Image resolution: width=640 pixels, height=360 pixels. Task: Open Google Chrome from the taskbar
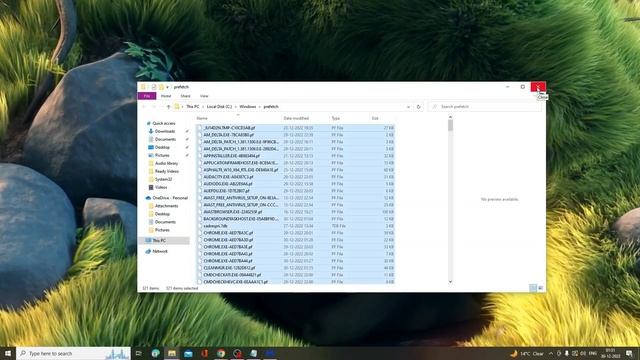[x=221, y=353]
